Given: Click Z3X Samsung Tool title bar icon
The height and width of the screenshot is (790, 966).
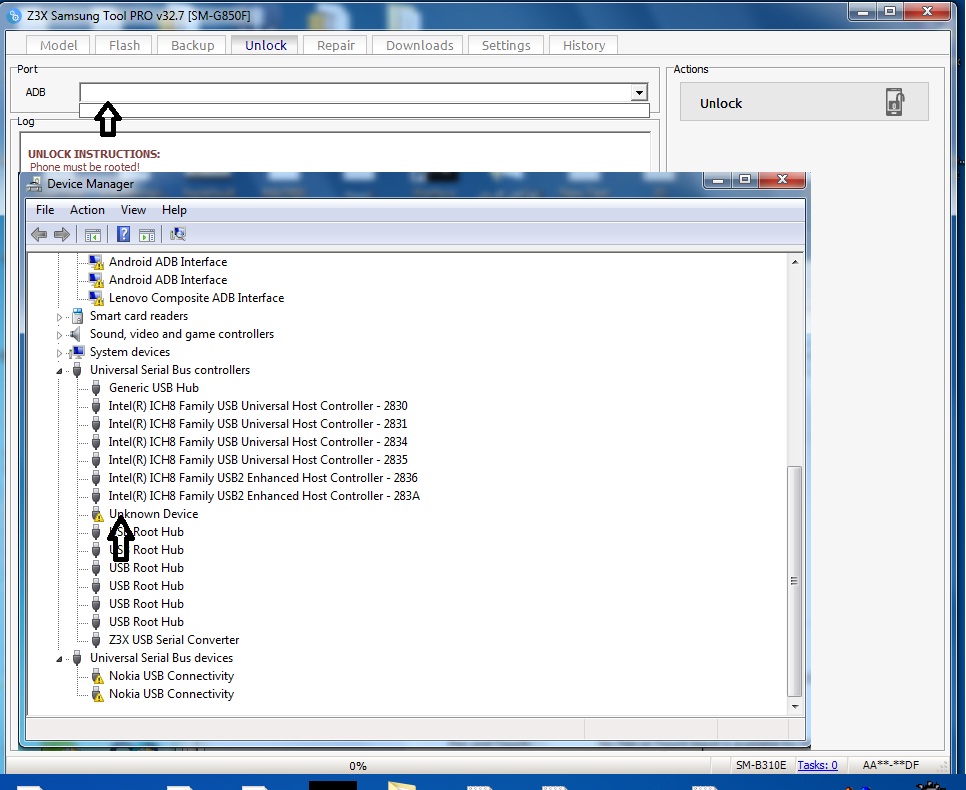Looking at the screenshot, I should [x=14, y=15].
